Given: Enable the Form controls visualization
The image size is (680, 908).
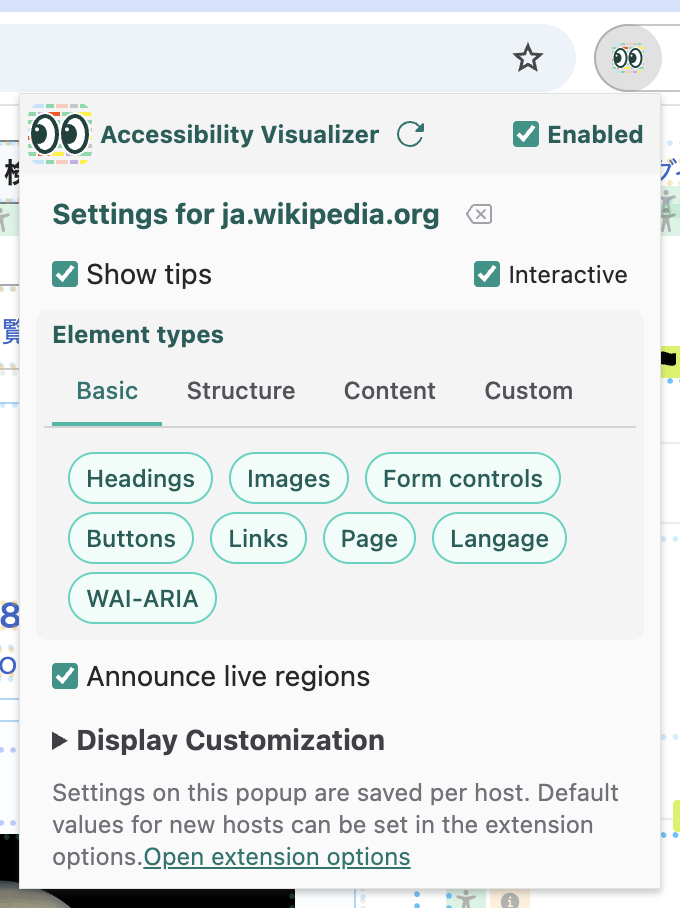Looking at the screenshot, I should (462, 478).
